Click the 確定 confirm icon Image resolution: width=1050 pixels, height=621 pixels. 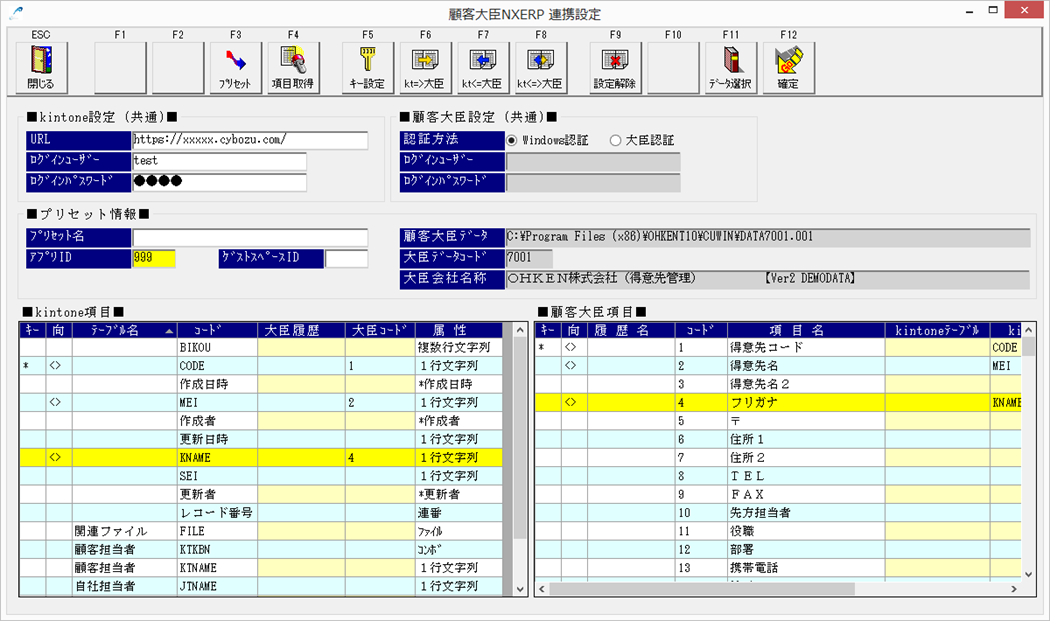click(788, 67)
